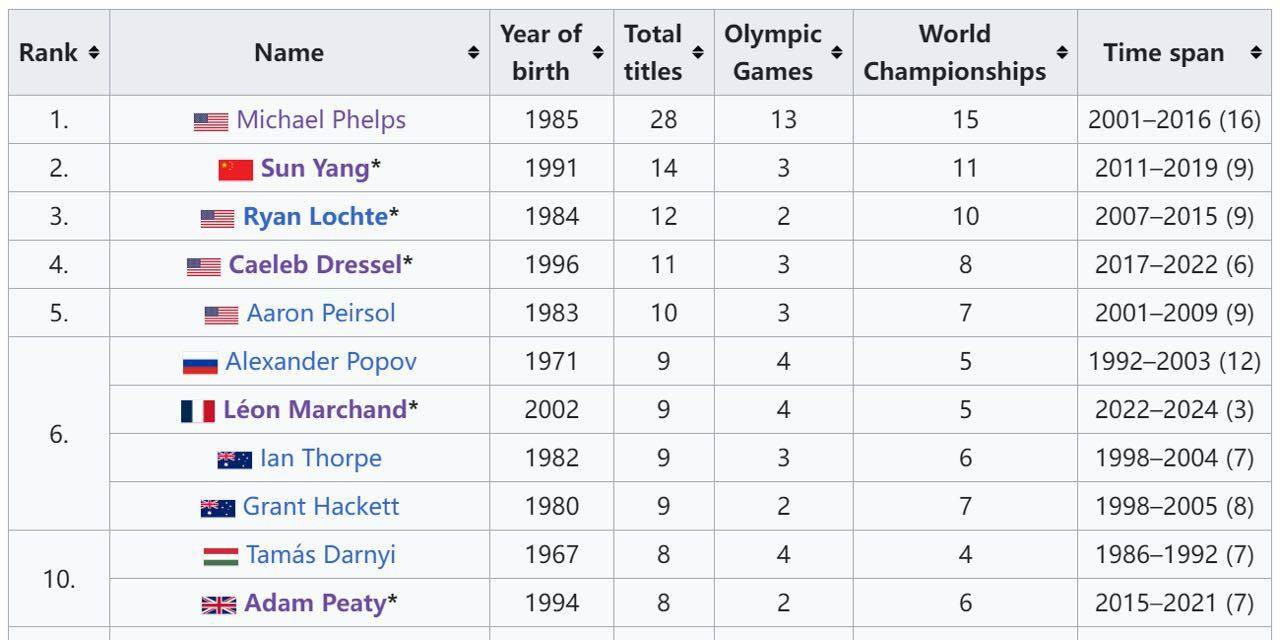Click the USA flag beside Michael Phelps
The width and height of the screenshot is (1280, 640).
pyautogui.click(x=210, y=121)
